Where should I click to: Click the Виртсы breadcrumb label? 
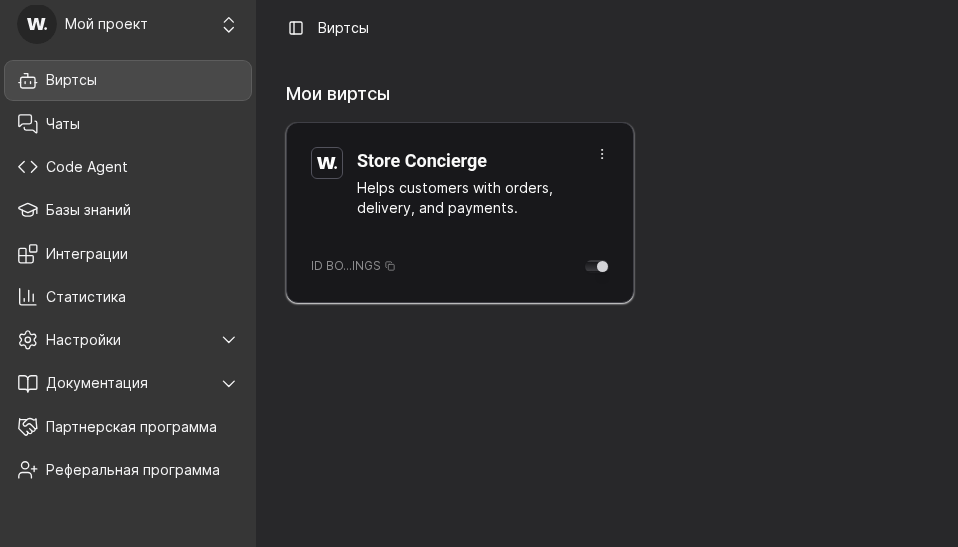pos(343,28)
